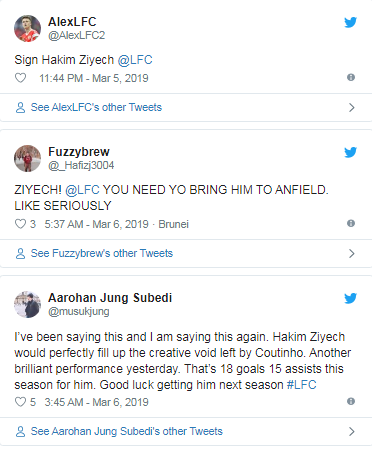Open info icon on Fuzzybrew's tweet

(x=351, y=223)
